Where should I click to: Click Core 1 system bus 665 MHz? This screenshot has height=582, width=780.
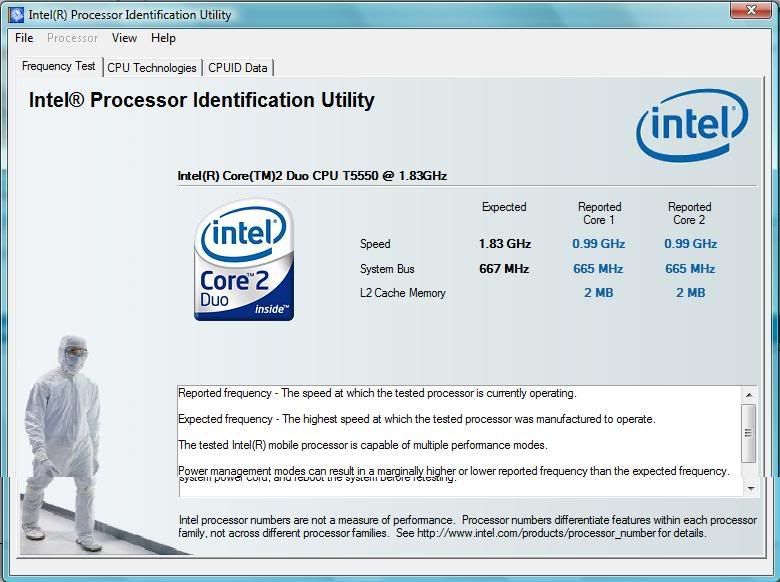pos(598,269)
